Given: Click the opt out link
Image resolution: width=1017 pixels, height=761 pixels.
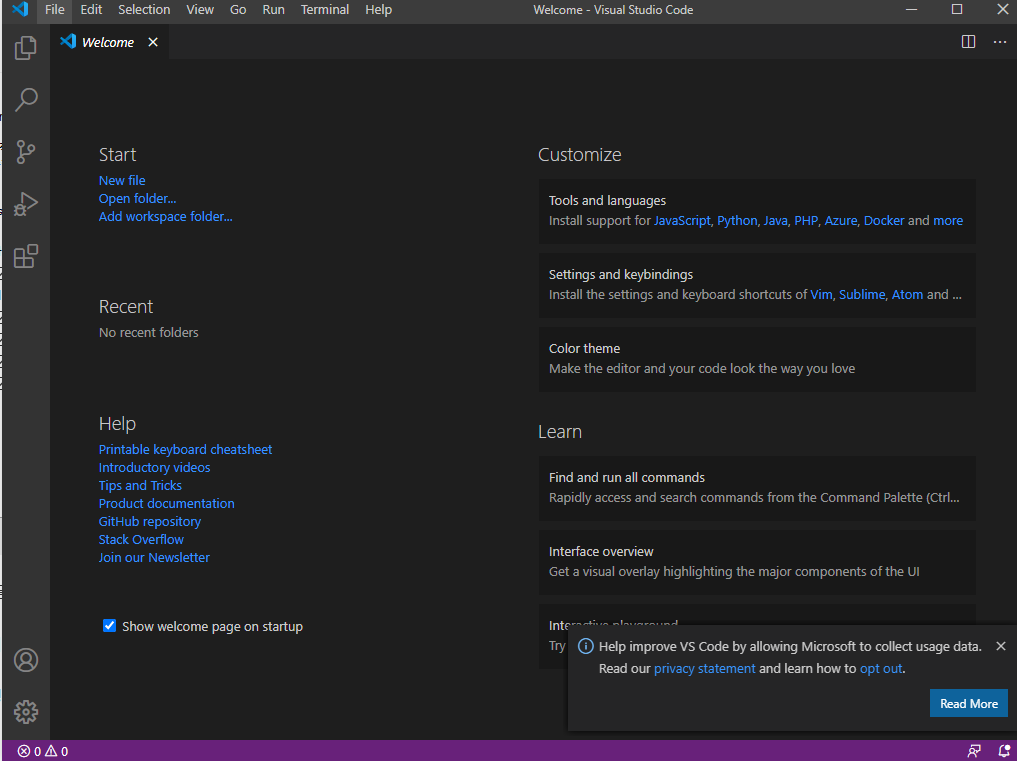Looking at the screenshot, I should (881, 669).
